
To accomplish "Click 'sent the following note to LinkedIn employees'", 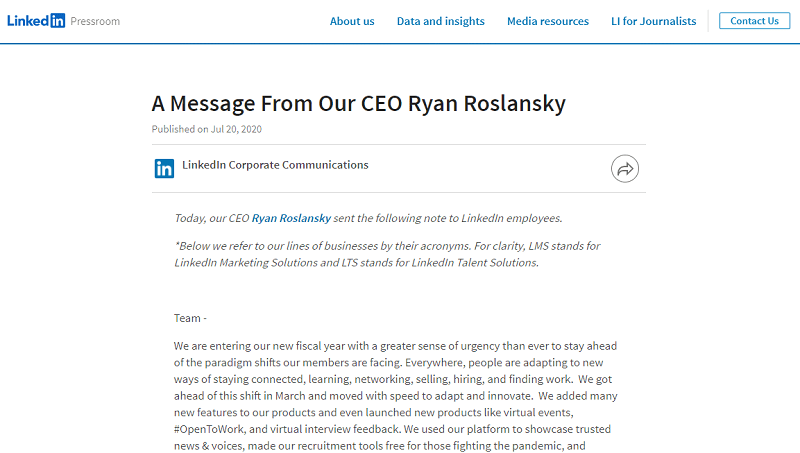I will (447, 218).
